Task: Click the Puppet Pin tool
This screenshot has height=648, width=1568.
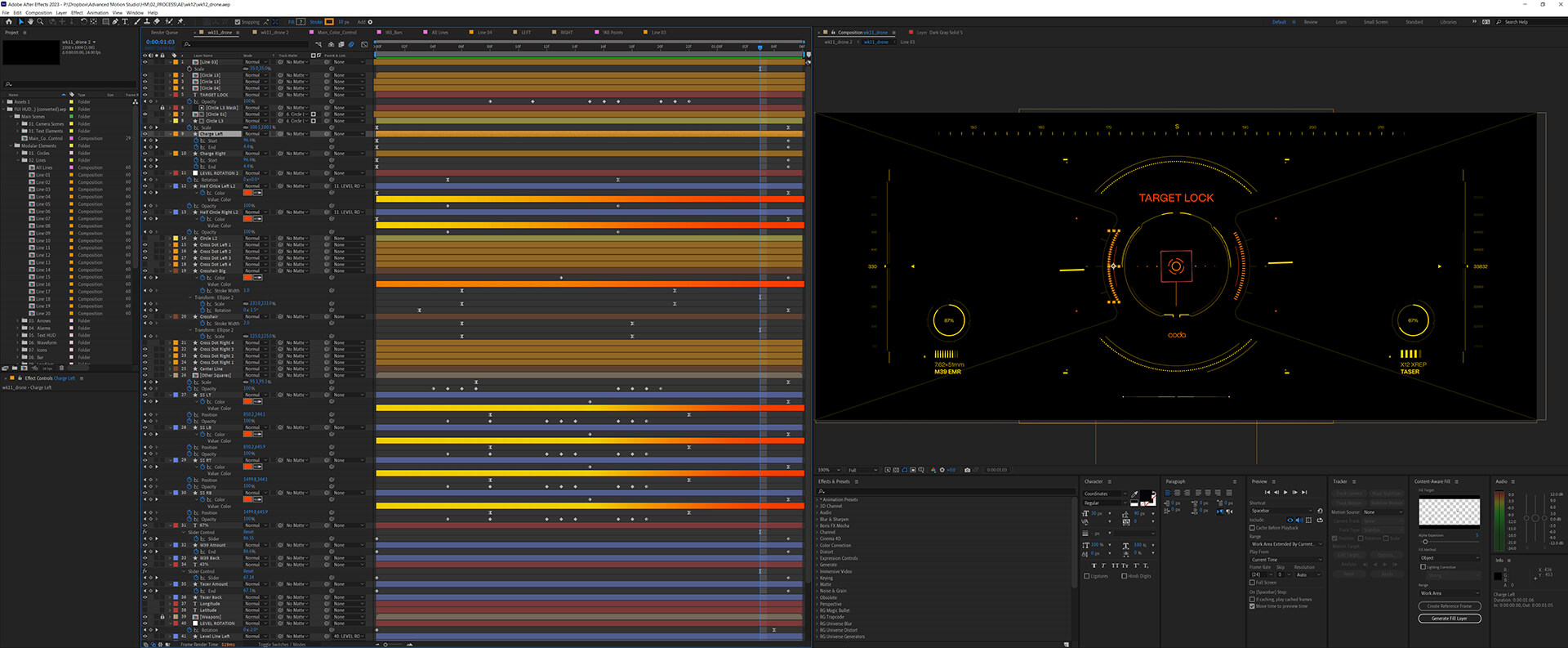Action: [x=180, y=22]
